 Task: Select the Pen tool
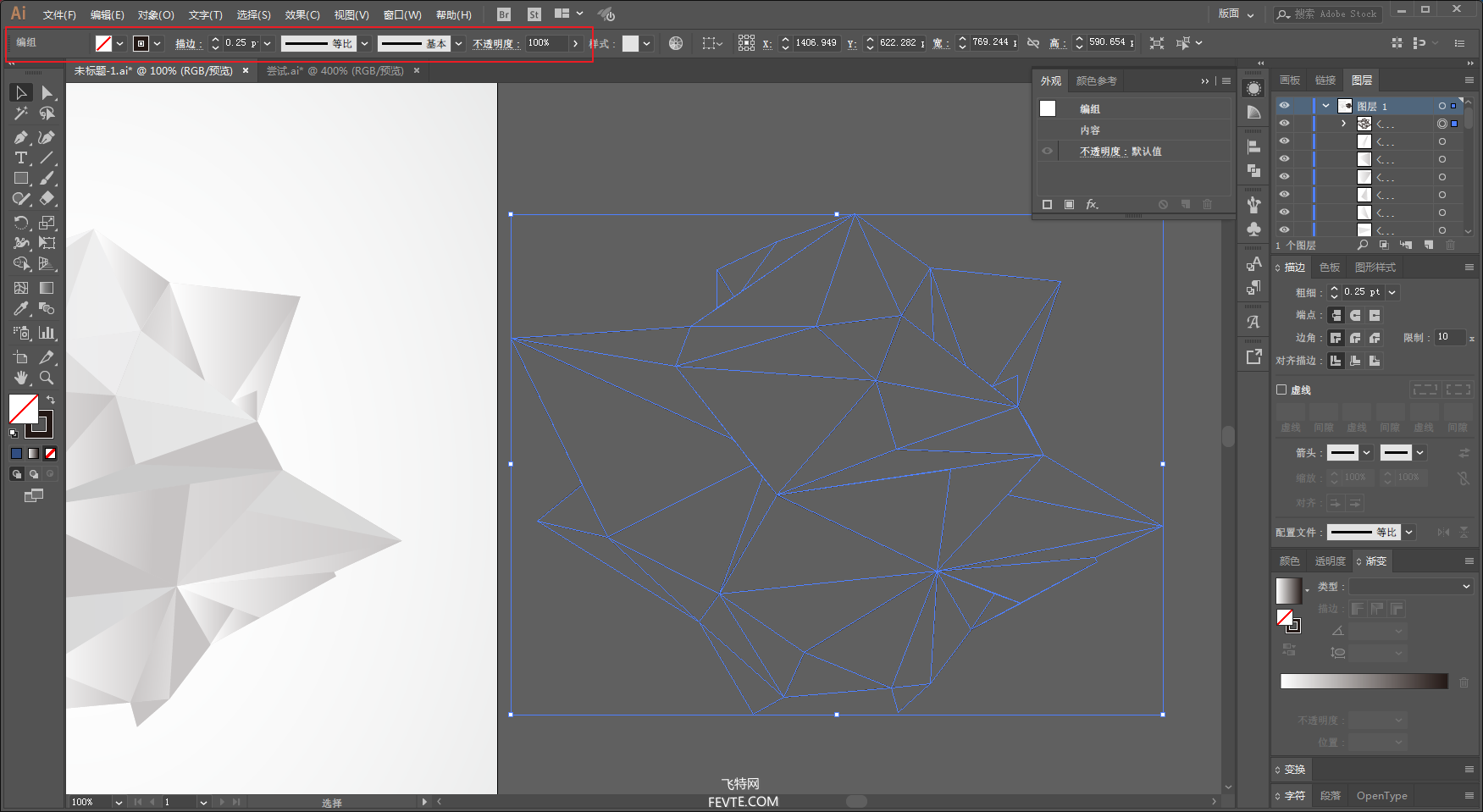(x=21, y=136)
